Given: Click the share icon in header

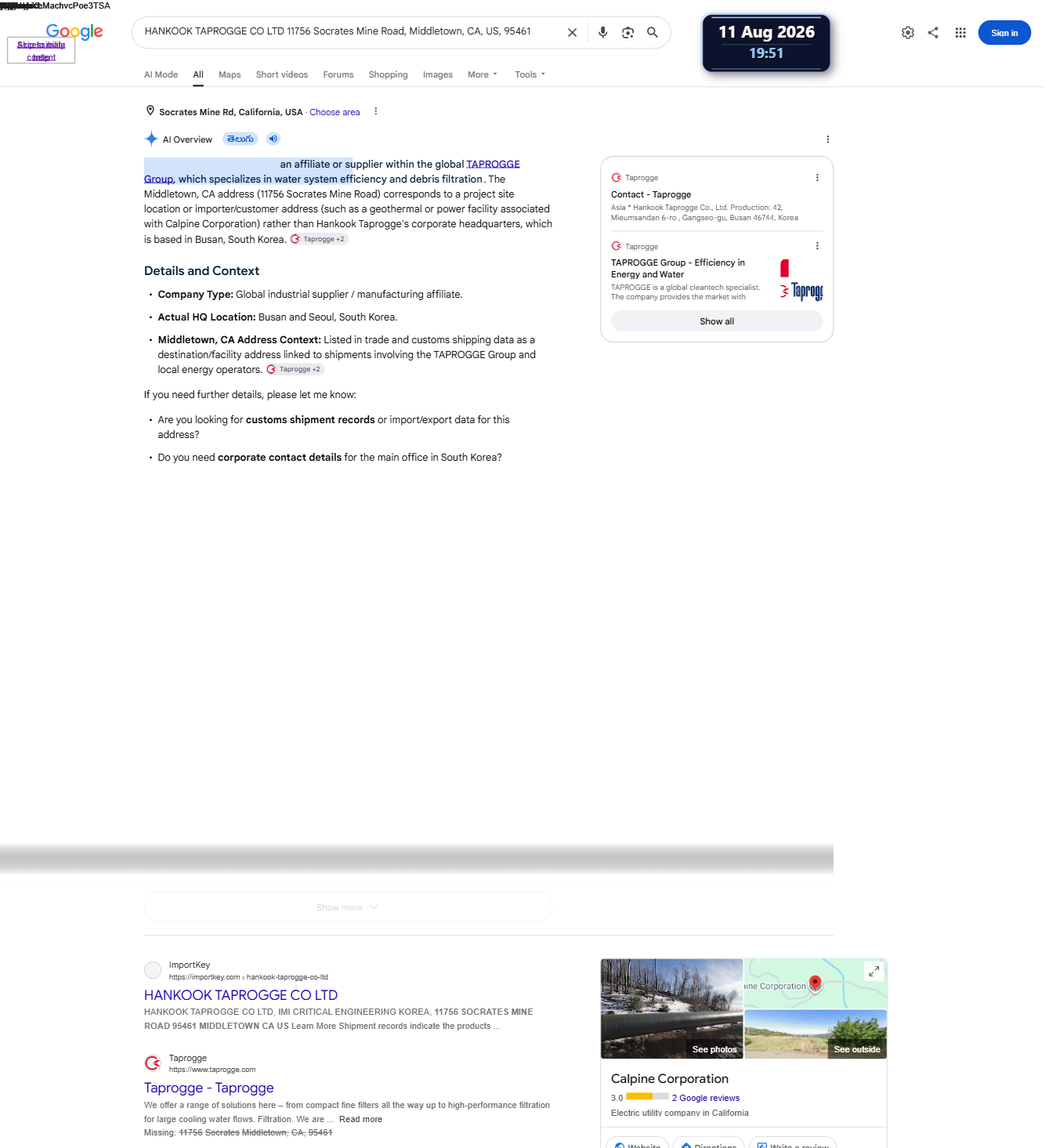Looking at the screenshot, I should (x=933, y=33).
